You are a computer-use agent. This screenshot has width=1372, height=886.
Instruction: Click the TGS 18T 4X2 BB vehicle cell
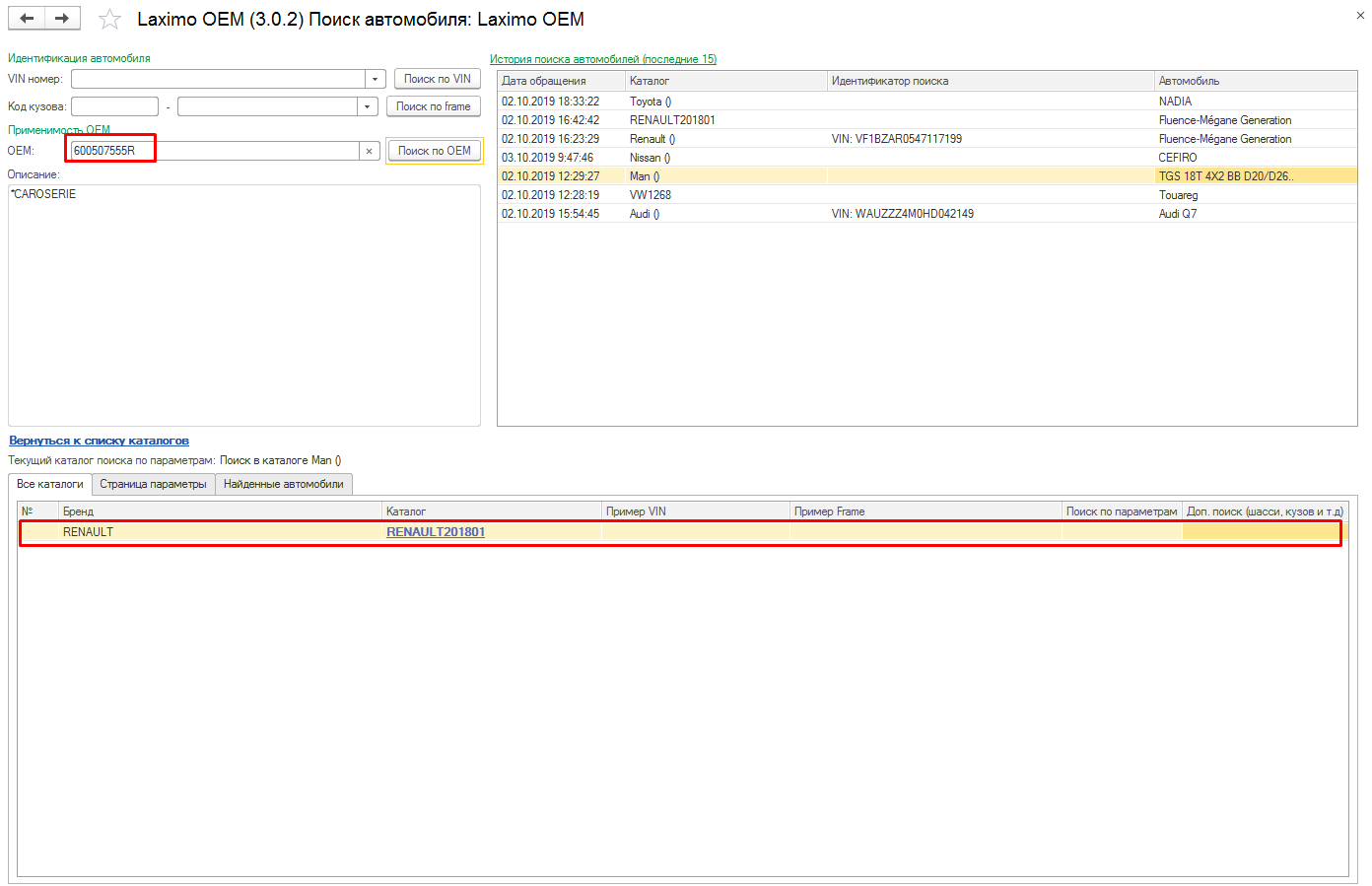click(x=1256, y=176)
